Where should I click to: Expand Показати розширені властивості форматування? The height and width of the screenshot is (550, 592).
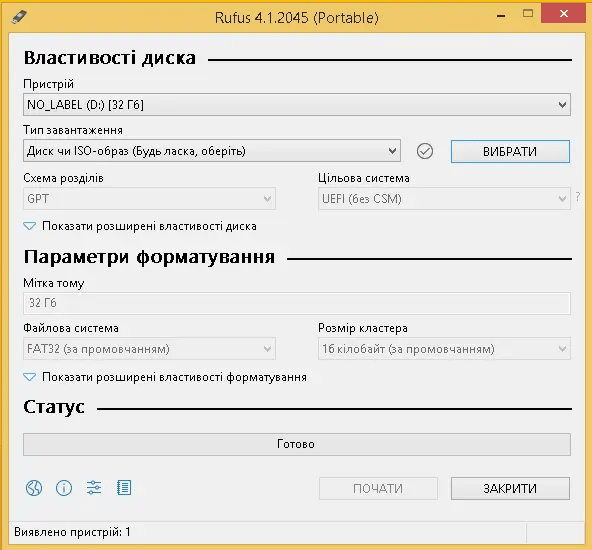point(165,377)
